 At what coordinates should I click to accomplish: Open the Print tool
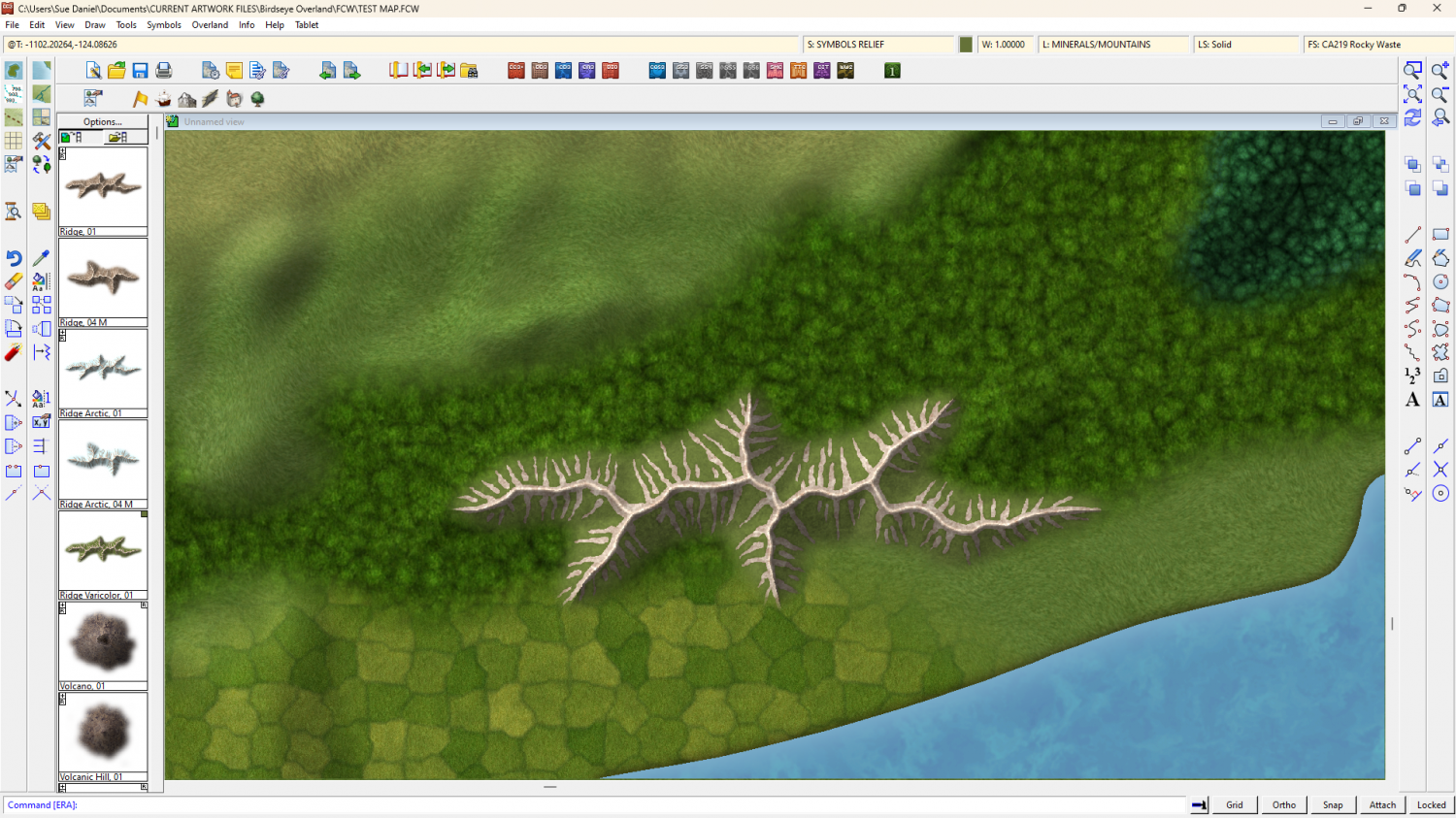pyautogui.click(x=164, y=71)
